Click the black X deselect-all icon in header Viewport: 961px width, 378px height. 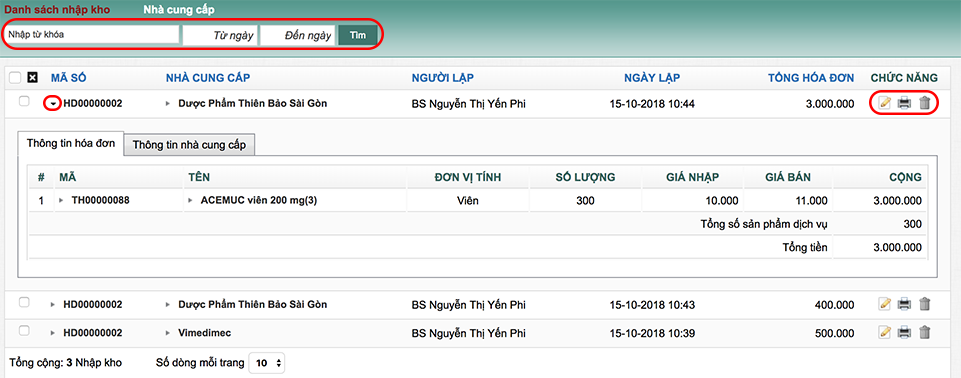point(33,78)
